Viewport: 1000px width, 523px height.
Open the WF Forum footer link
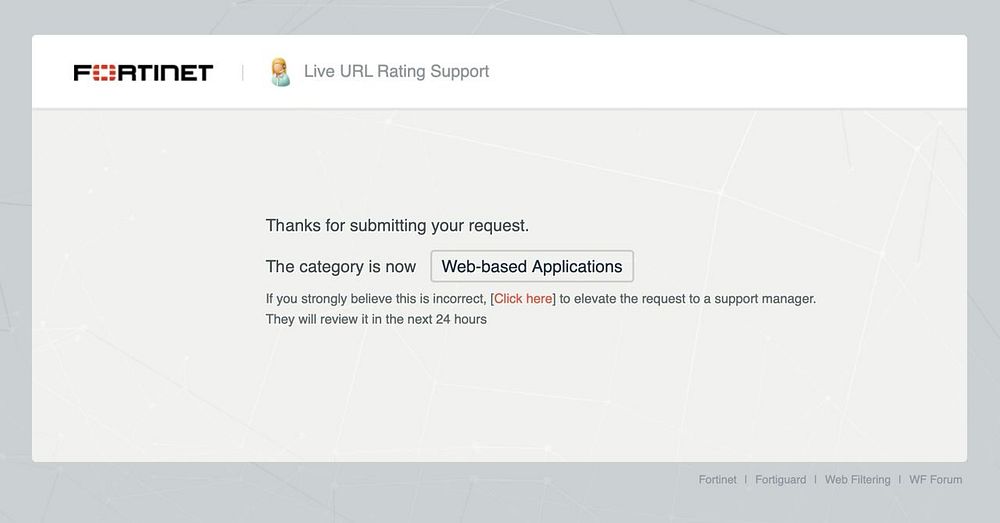pos(935,480)
